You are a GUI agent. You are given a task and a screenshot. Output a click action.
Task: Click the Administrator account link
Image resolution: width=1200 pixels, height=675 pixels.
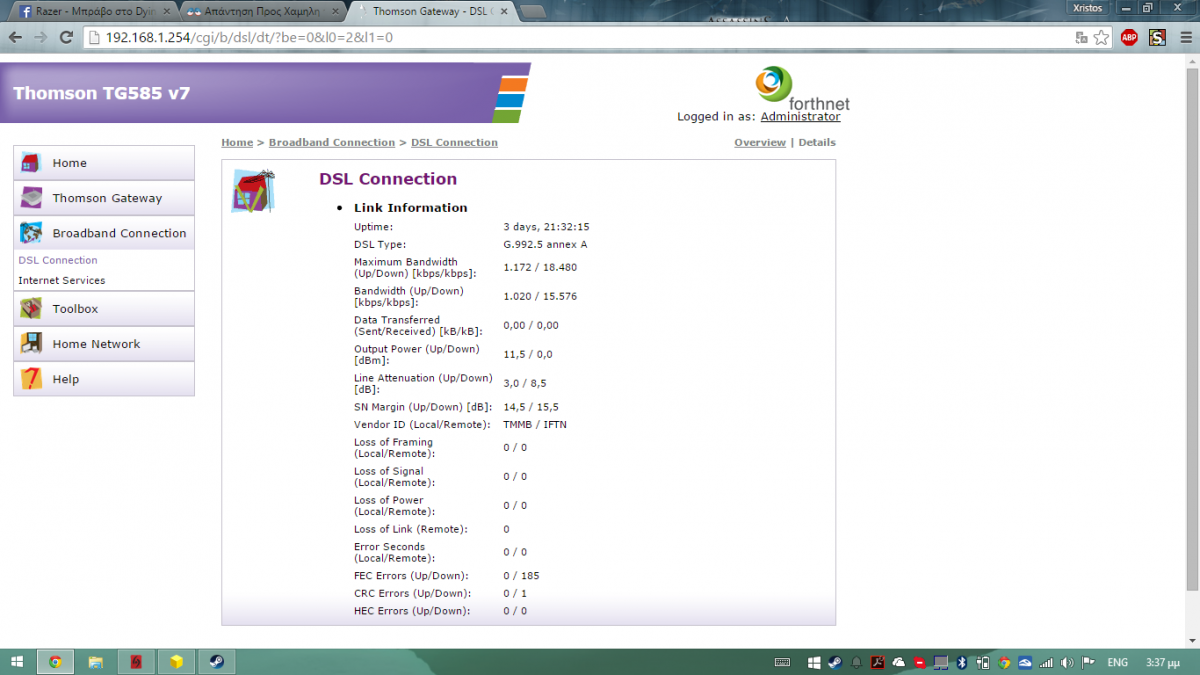[800, 116]
